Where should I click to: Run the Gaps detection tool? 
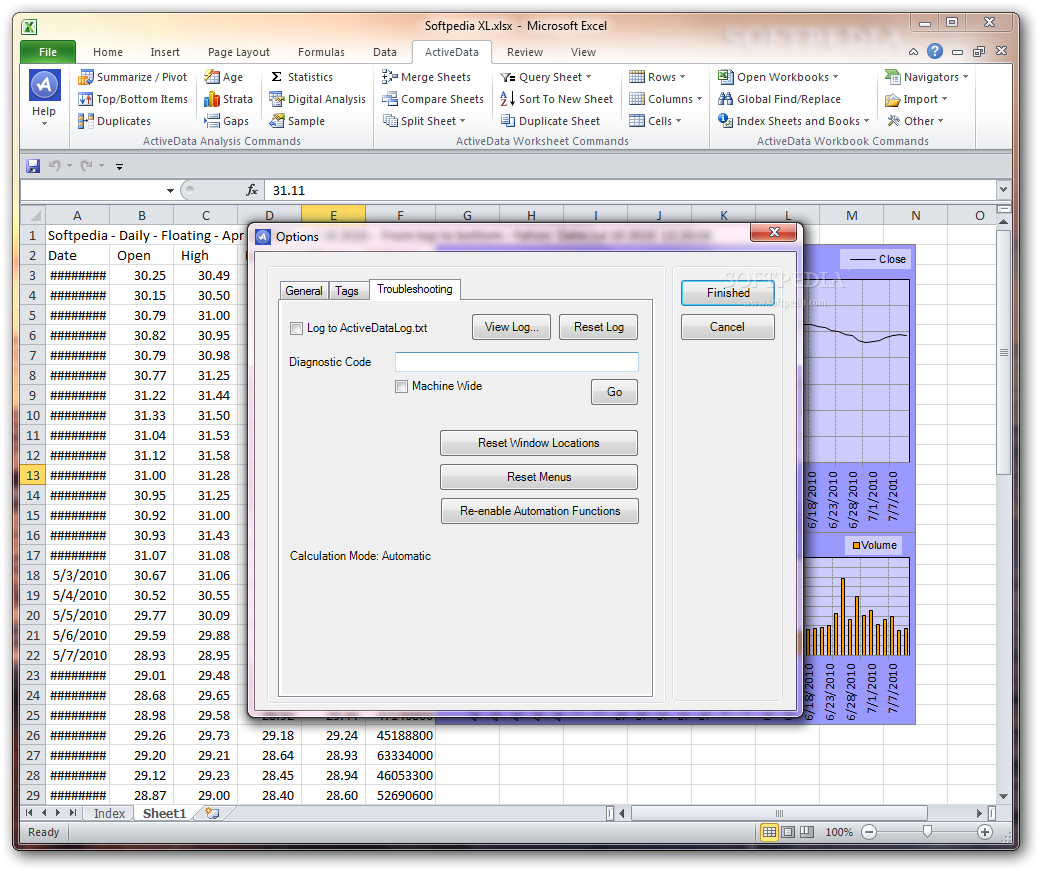point(226,121)
